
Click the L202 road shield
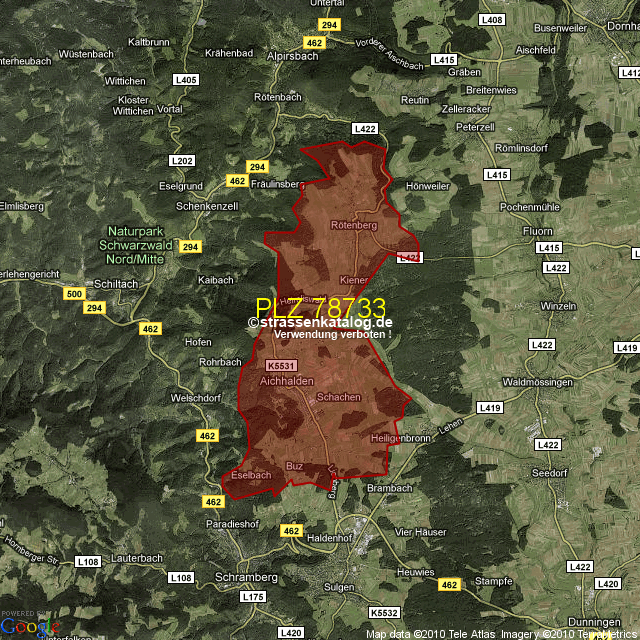click(x=181, y=160)
